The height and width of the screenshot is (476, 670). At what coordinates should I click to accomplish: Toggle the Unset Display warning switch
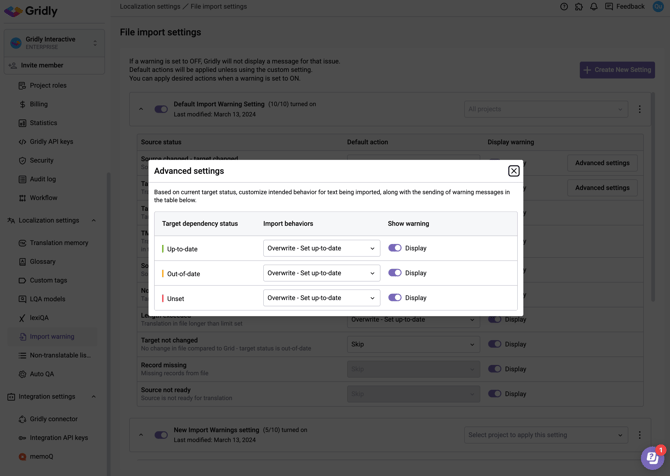click(x=395, y=298)
